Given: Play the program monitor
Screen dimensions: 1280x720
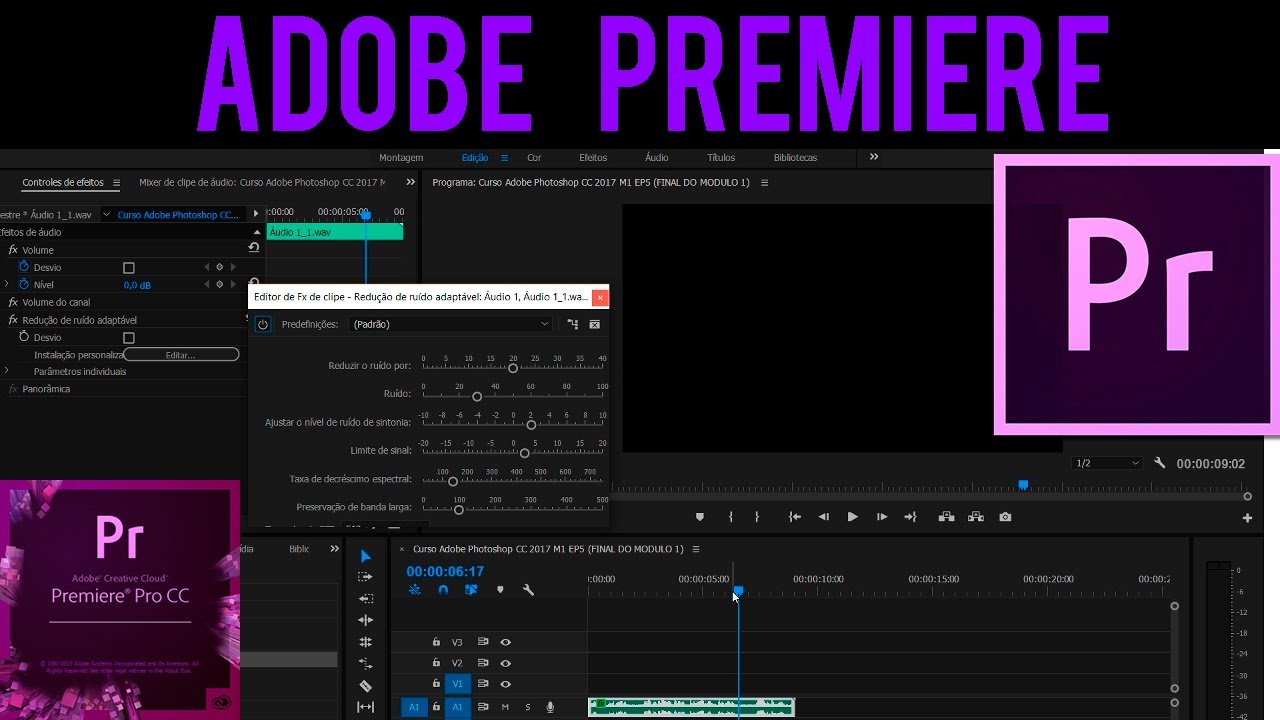Looking at the screenshot, I should 852,517.
